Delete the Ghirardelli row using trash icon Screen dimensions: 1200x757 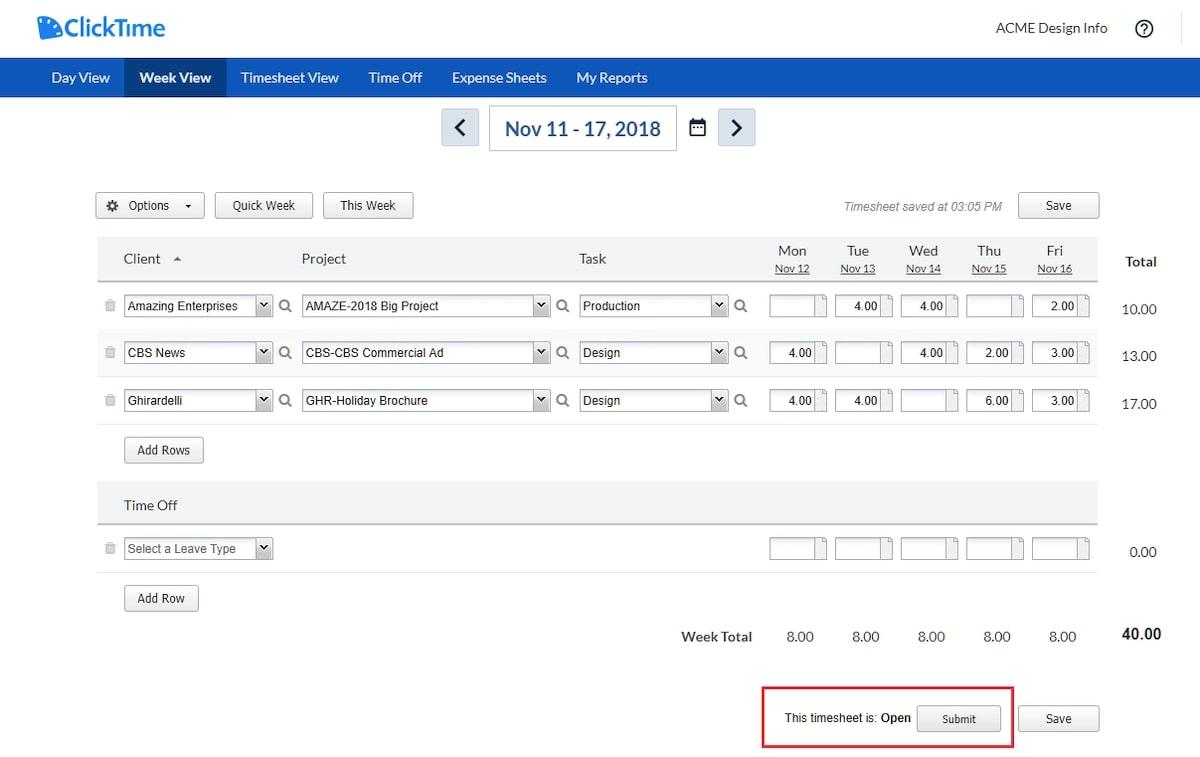tap(110, 400)
